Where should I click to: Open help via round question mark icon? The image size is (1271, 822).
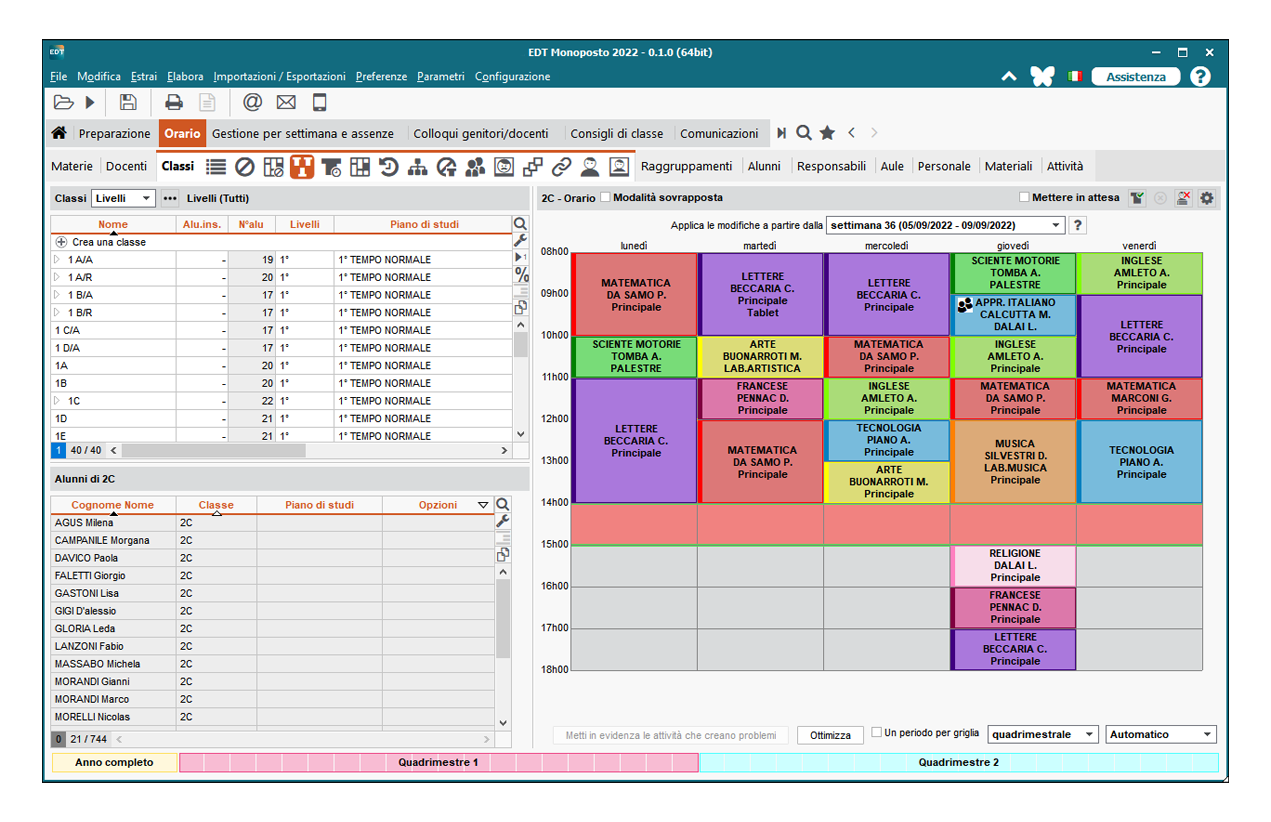tap(1200, 76)
